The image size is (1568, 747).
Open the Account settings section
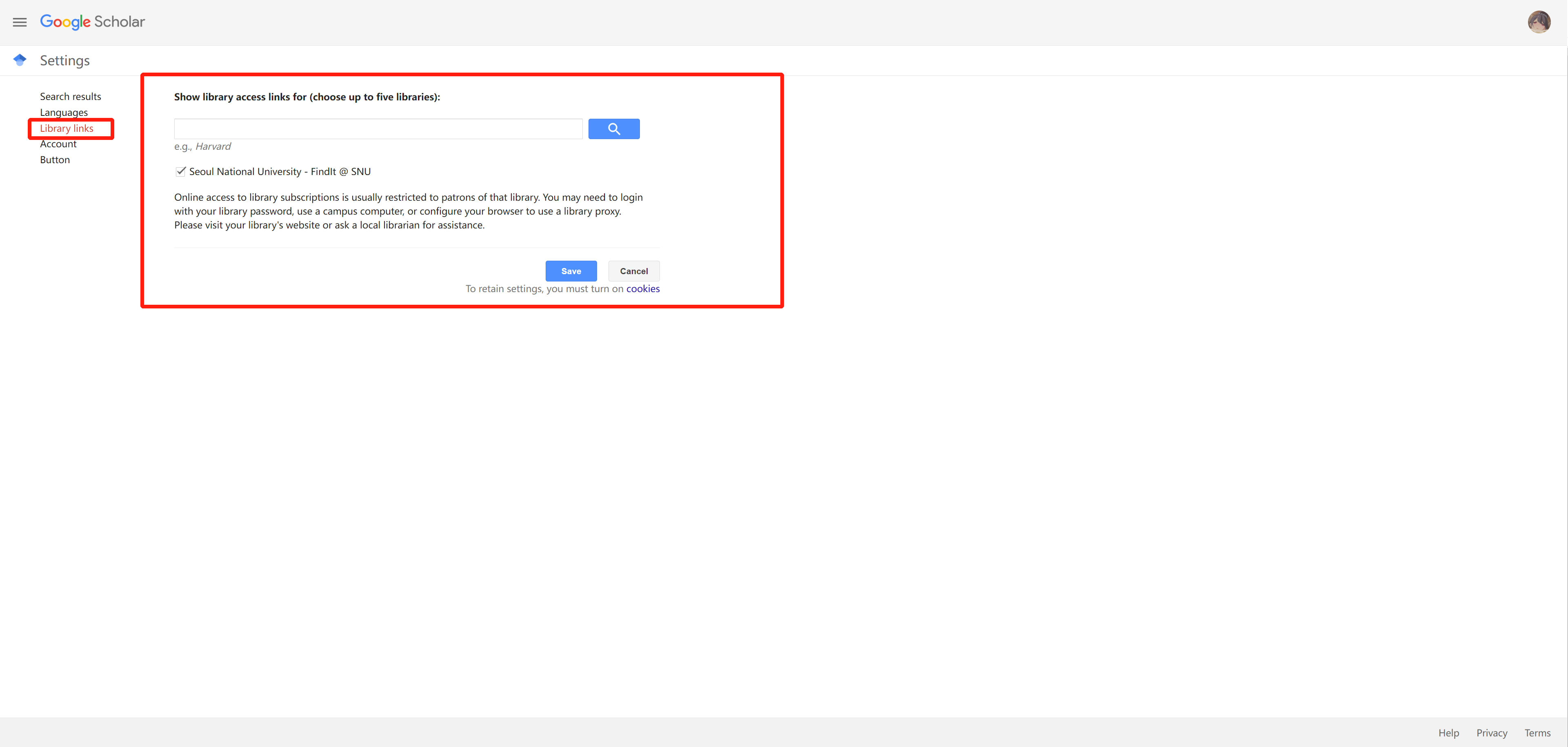(58, 144)
